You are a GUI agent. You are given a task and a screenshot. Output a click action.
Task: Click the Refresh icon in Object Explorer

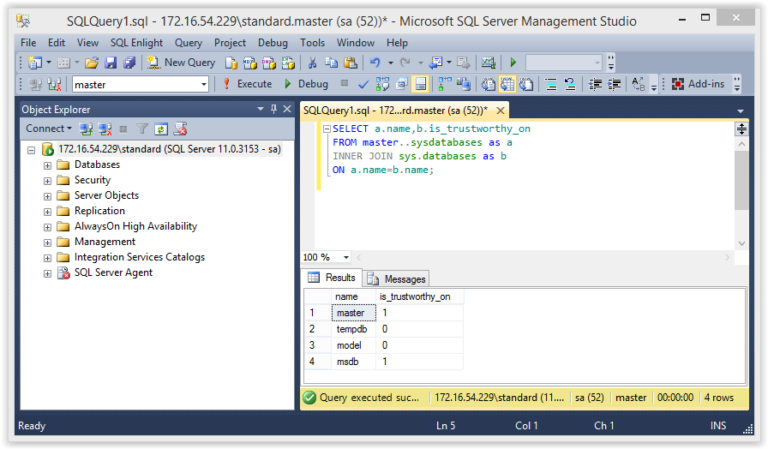(x=161, y=129)
